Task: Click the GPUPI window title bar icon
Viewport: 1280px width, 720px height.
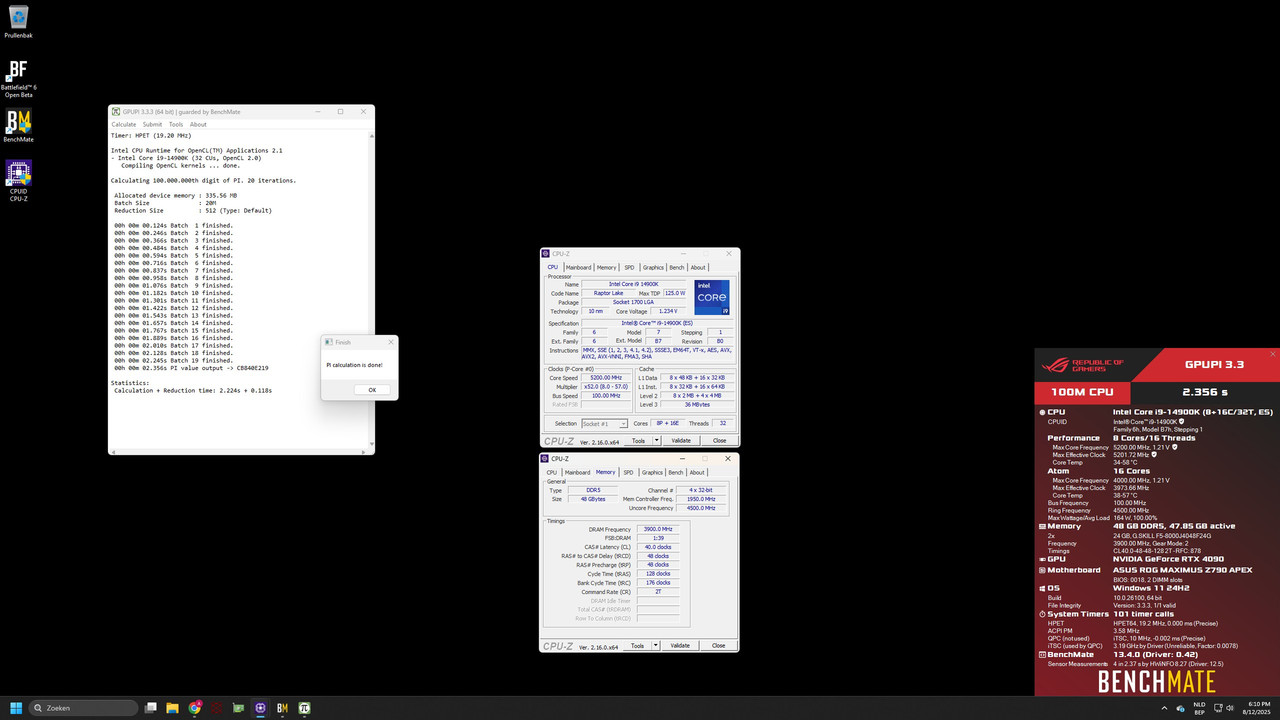Action: pos(114,112)
